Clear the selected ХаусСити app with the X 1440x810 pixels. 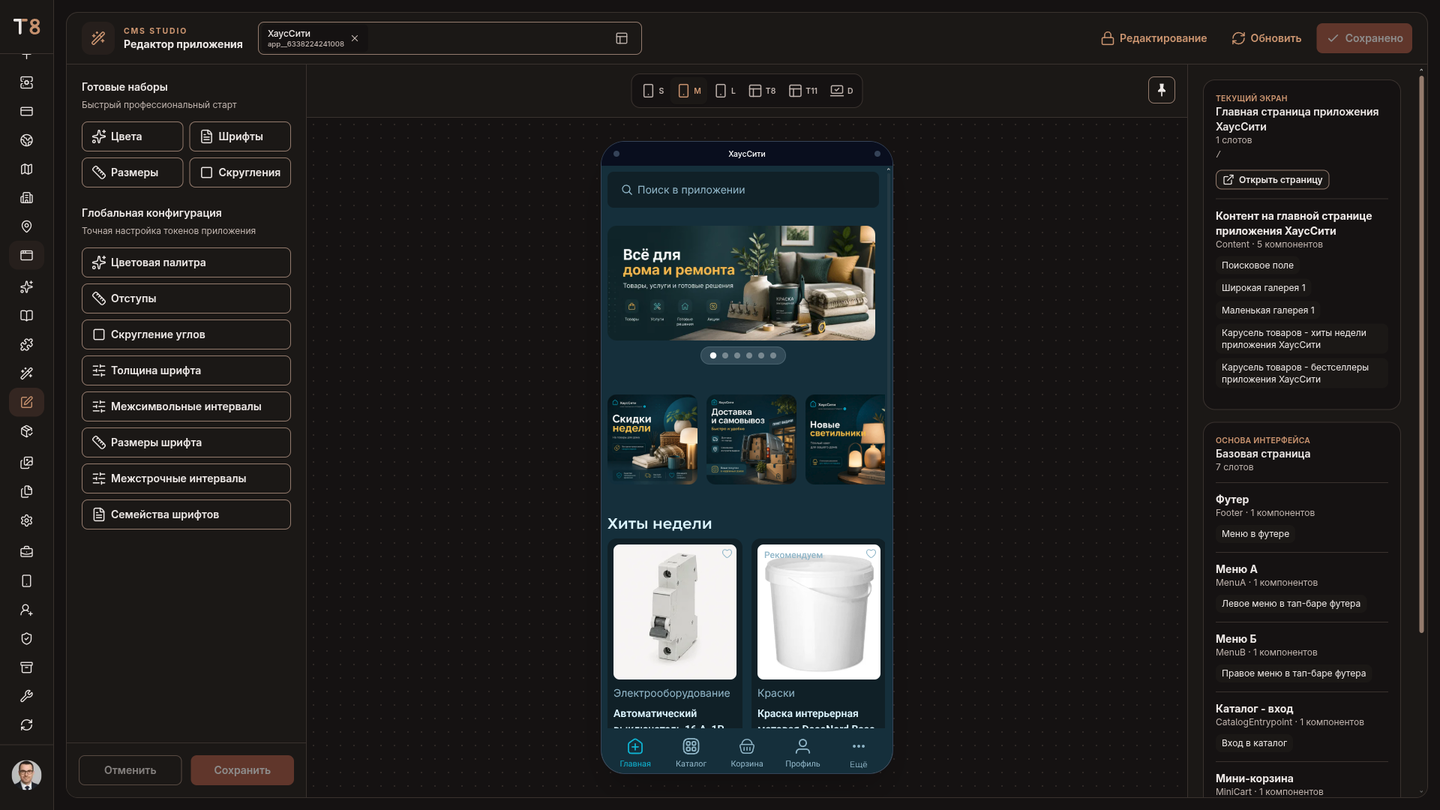355,38
